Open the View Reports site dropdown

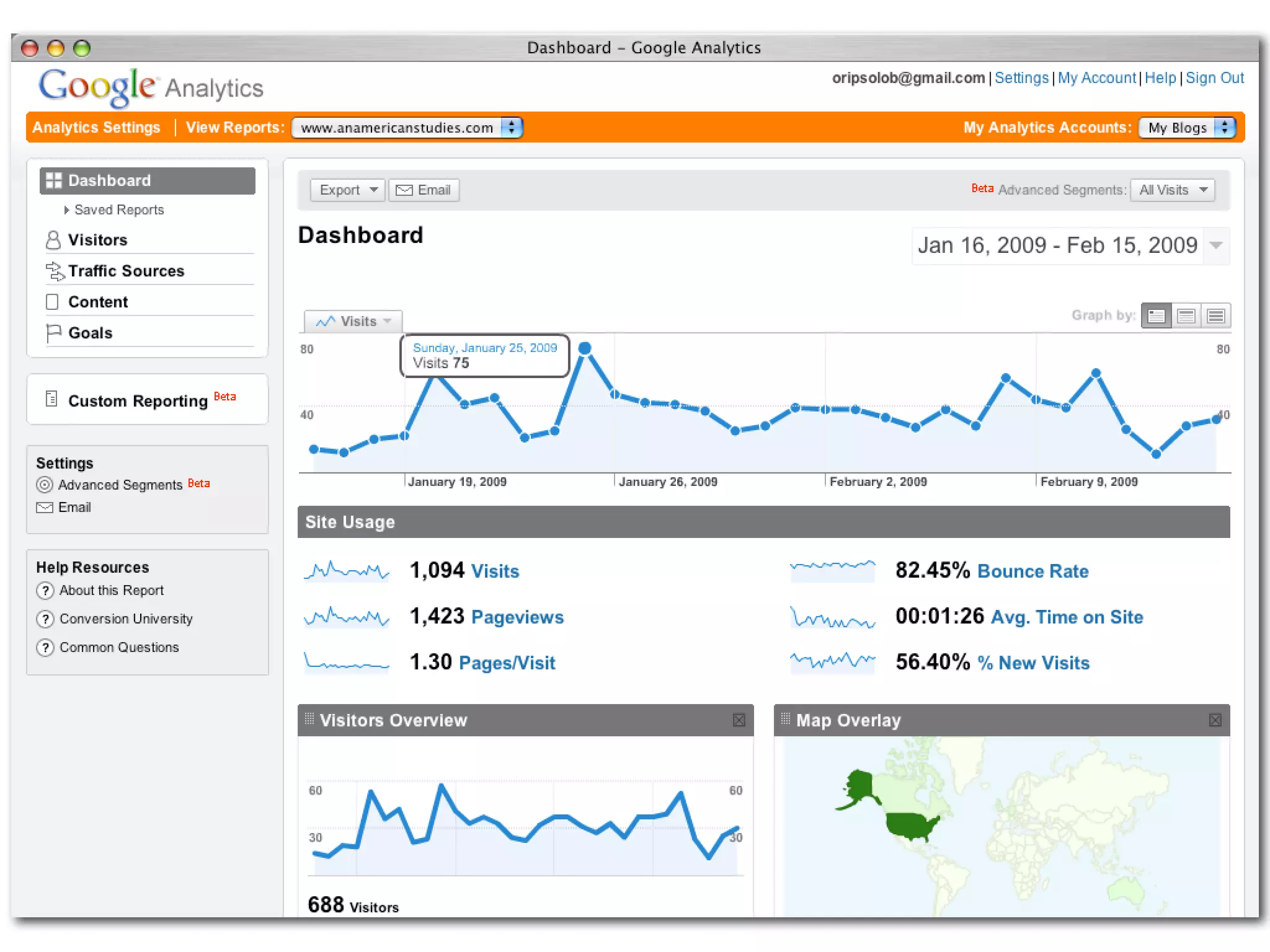407,128
